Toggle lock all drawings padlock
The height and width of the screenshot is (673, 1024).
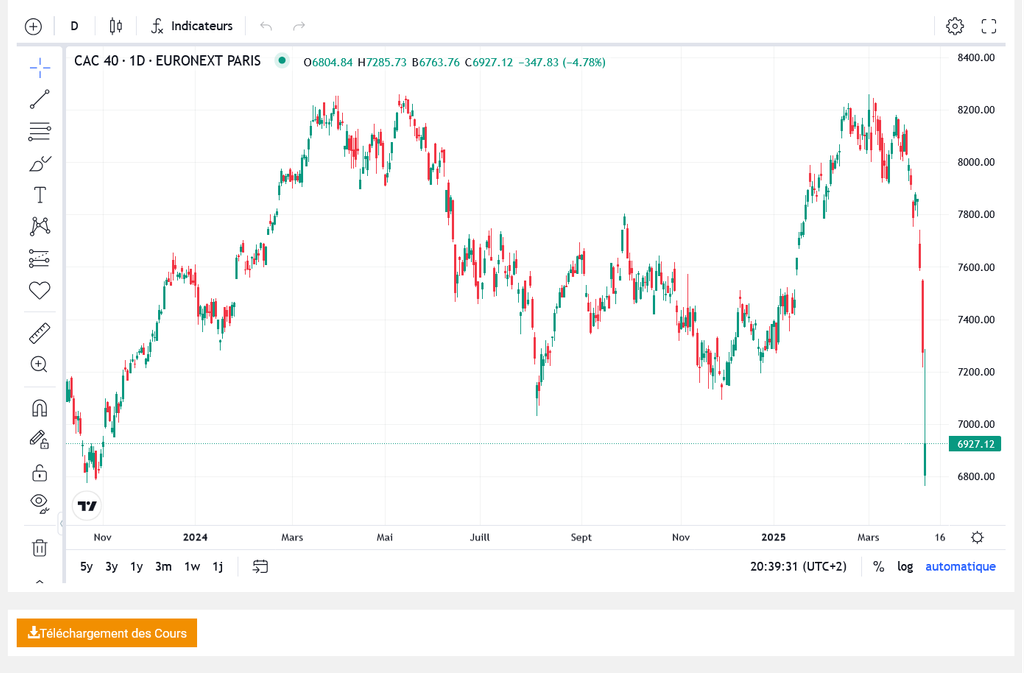40,472
